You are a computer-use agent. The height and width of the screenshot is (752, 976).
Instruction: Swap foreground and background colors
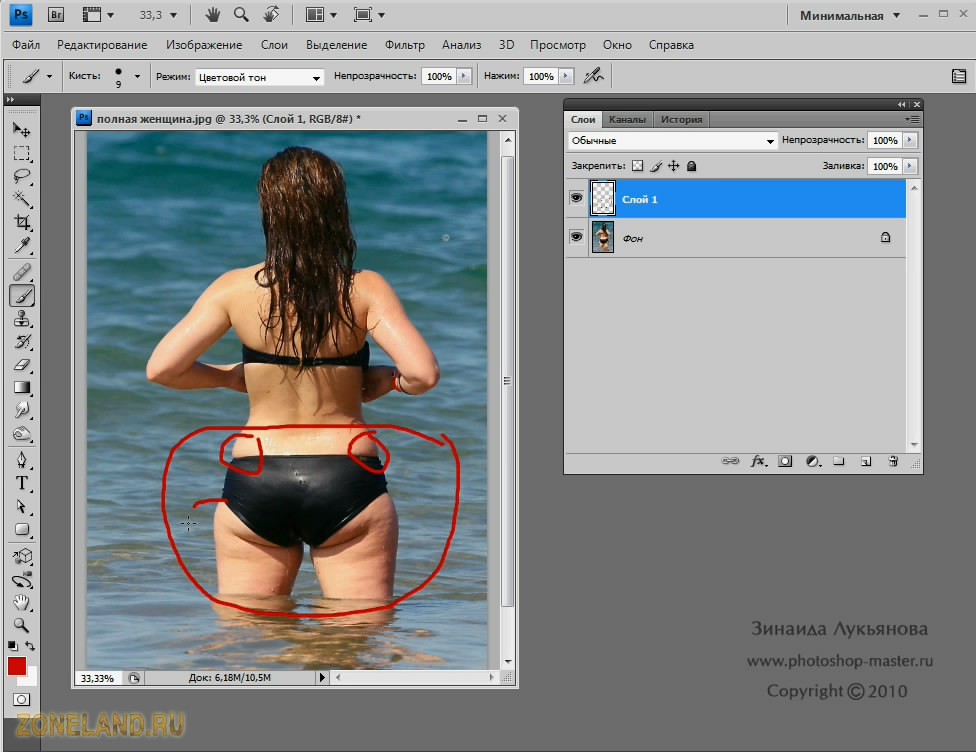[30, 646]
